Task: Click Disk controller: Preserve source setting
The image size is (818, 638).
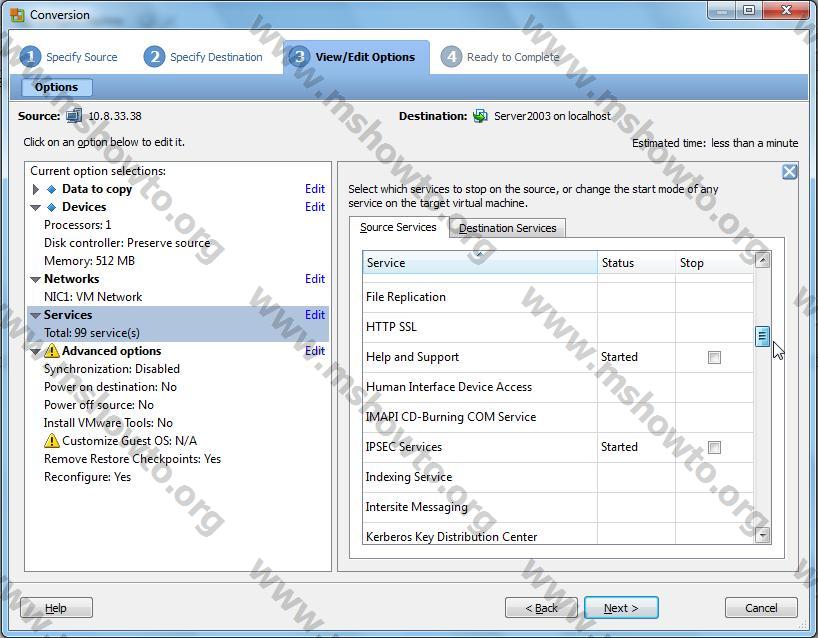Action: (127, 243)
